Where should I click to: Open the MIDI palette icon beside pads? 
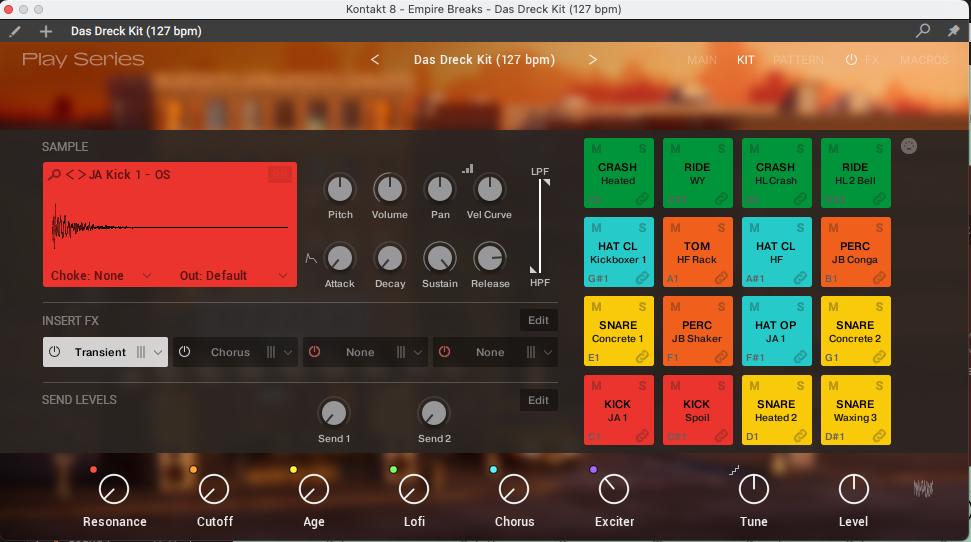click(908, 146)
